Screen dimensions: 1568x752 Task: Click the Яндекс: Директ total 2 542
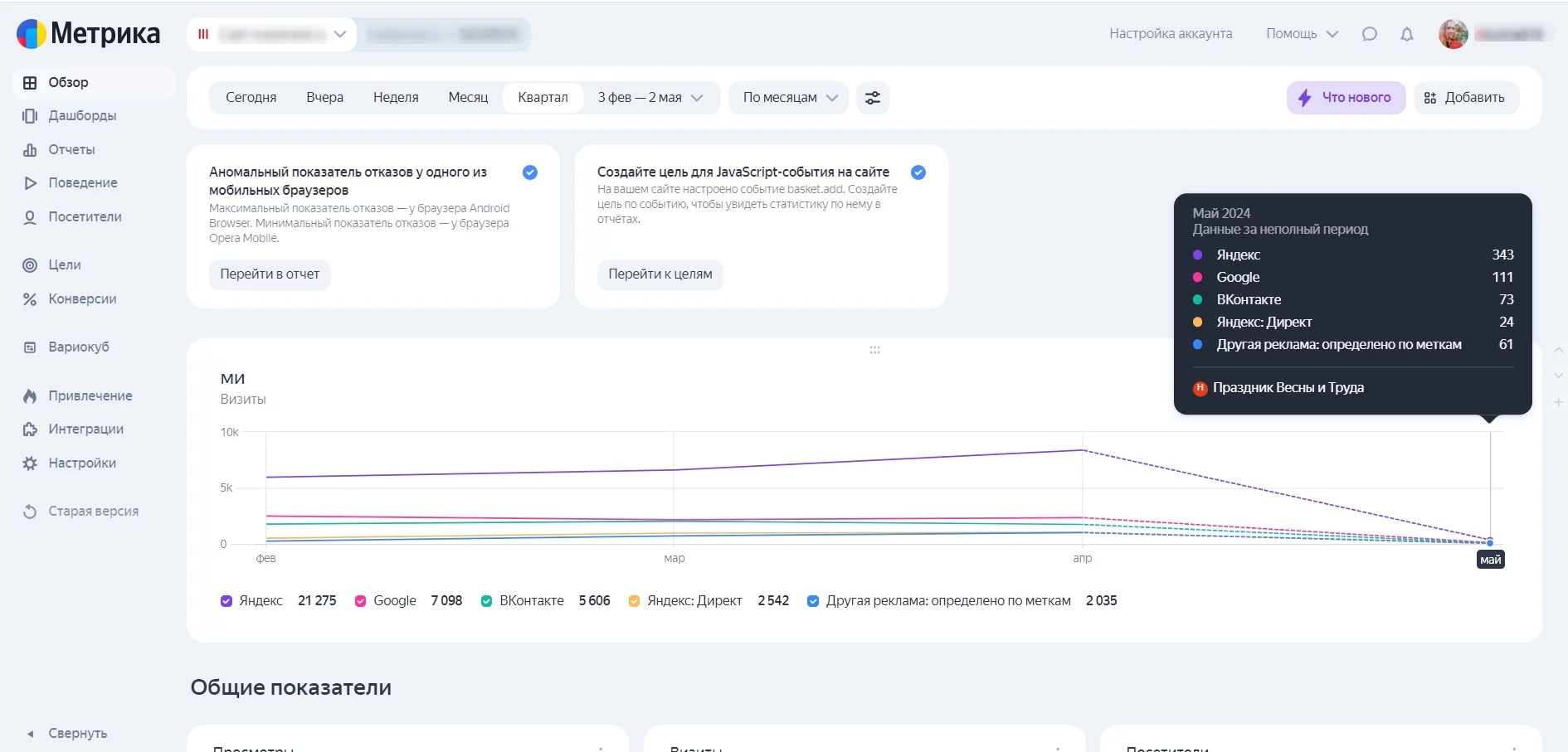tap(773, 600)
